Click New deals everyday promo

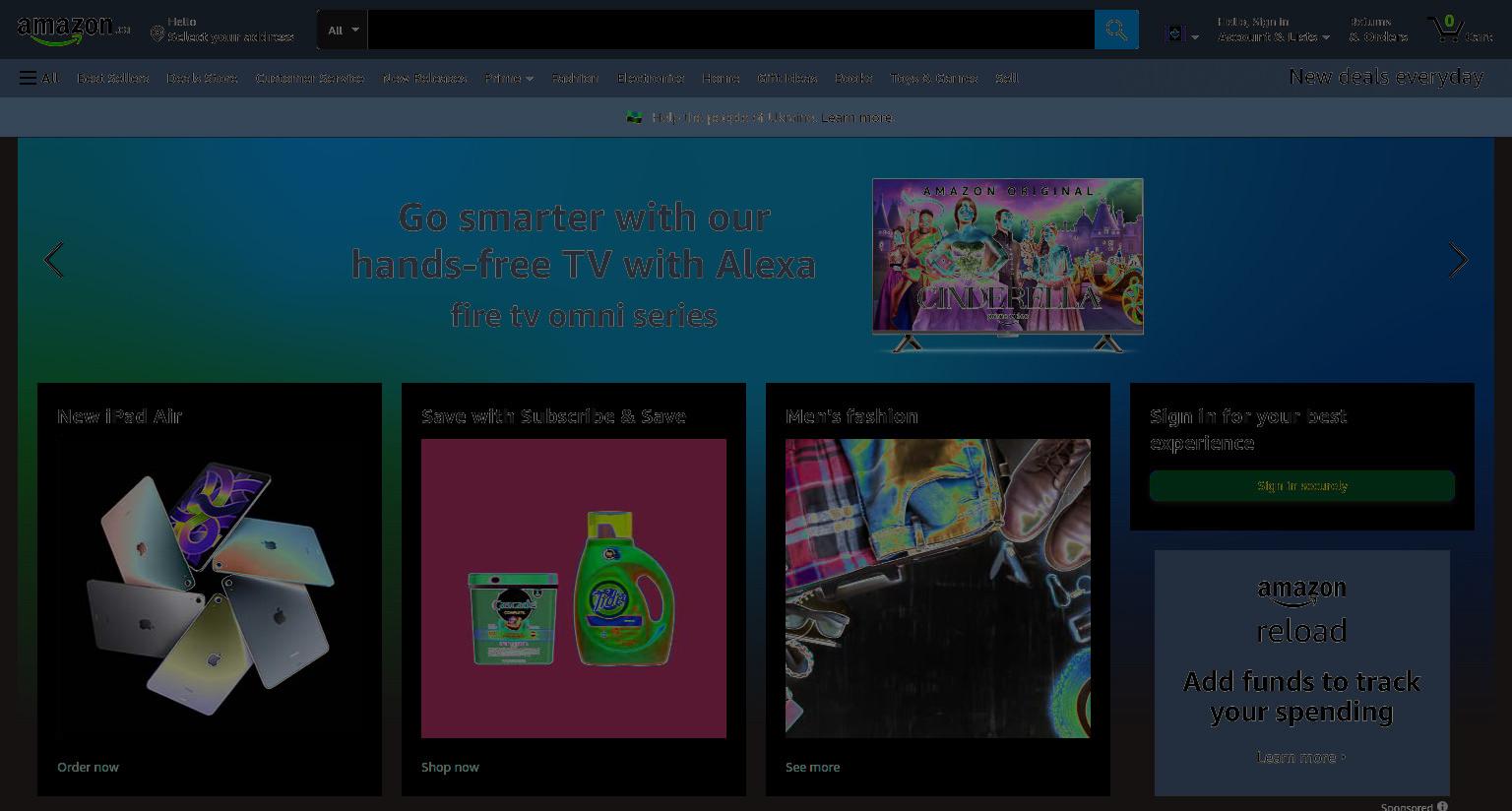point(1385,77)
